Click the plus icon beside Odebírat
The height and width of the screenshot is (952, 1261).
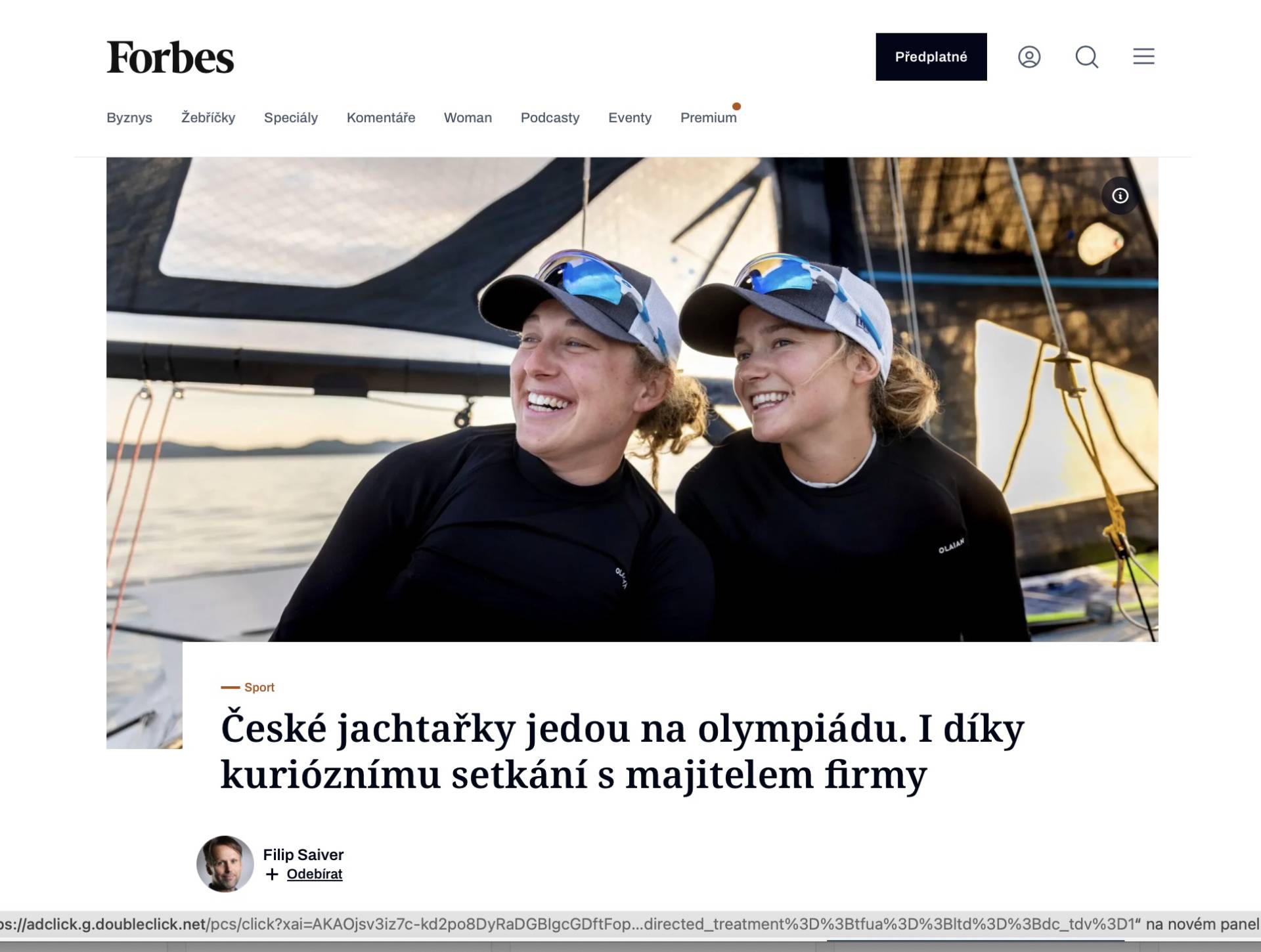(x=272, y=875)
